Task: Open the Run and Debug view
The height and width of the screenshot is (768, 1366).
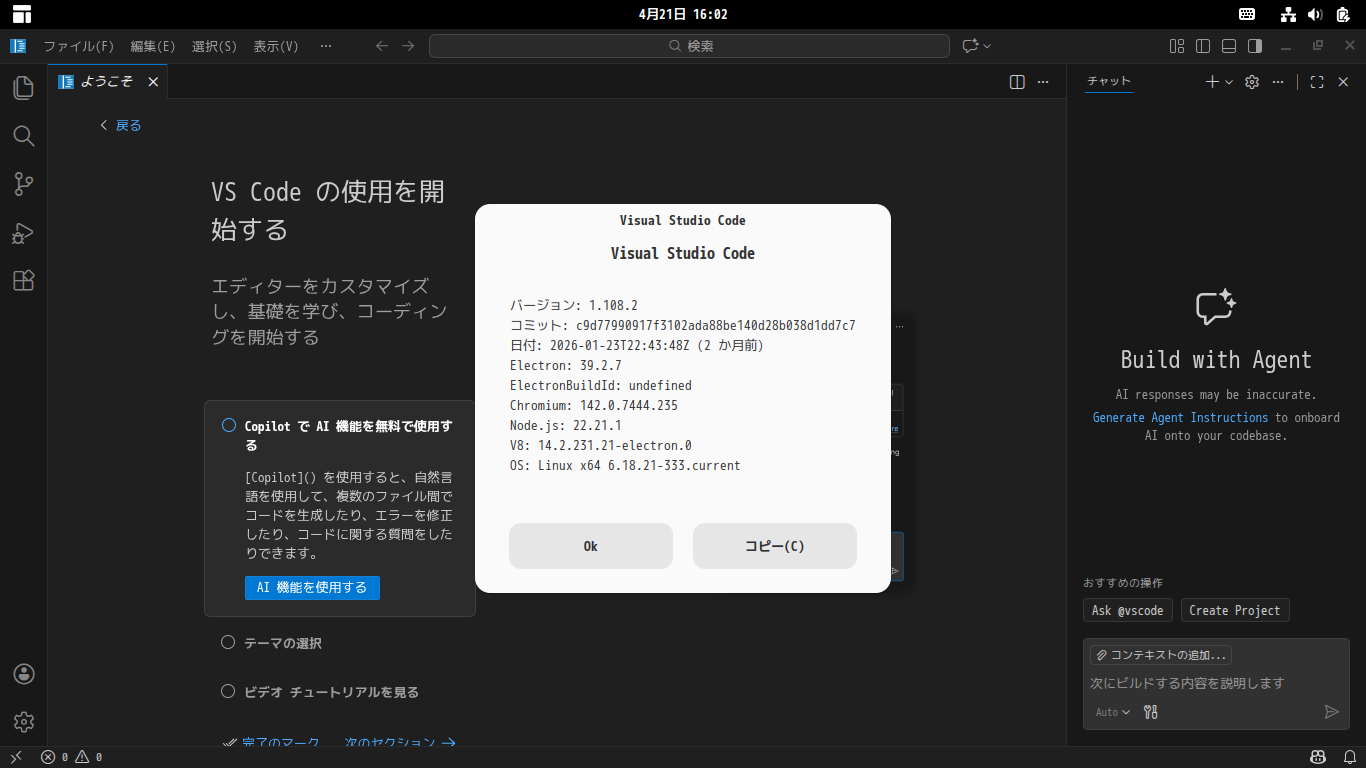Action: click(24, 233)
